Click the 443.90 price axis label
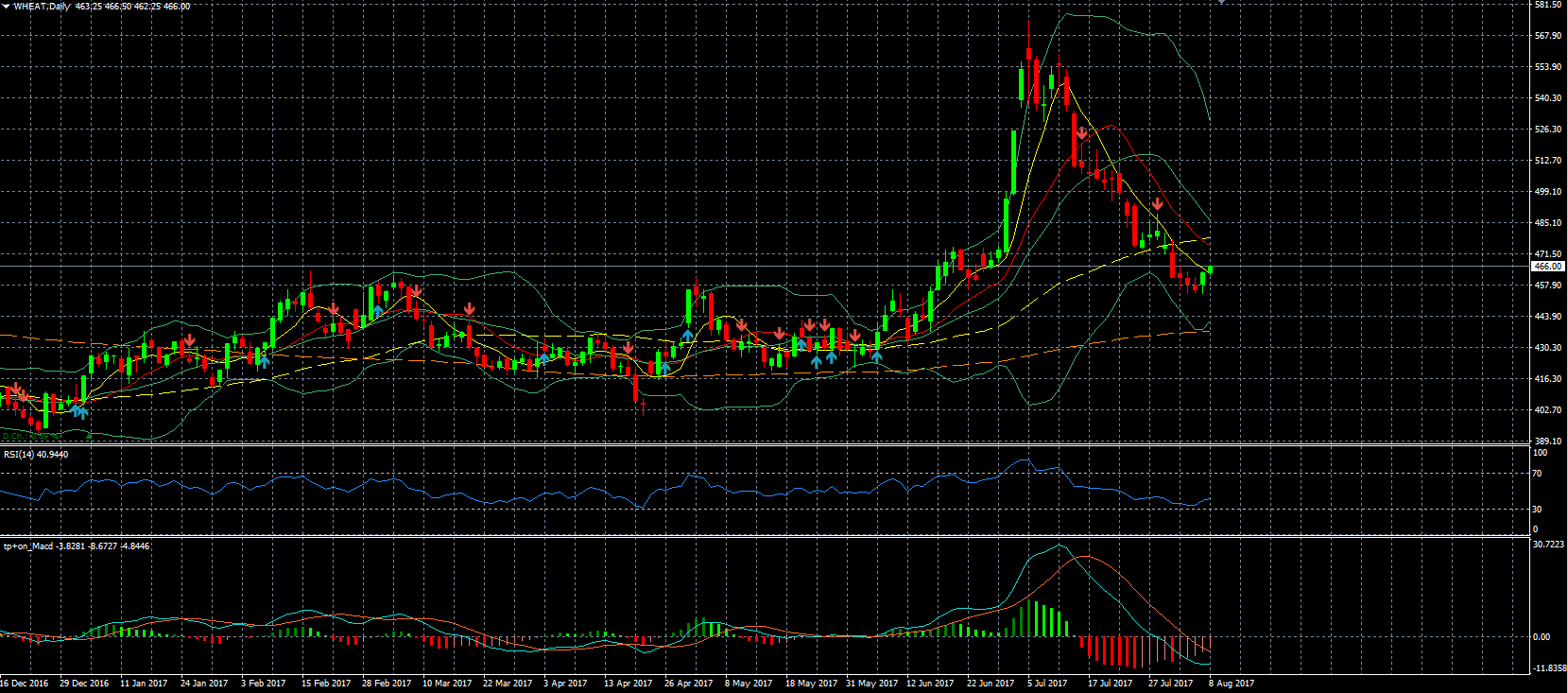This screenshot has height=693, width=1568. coord(1548,317)
